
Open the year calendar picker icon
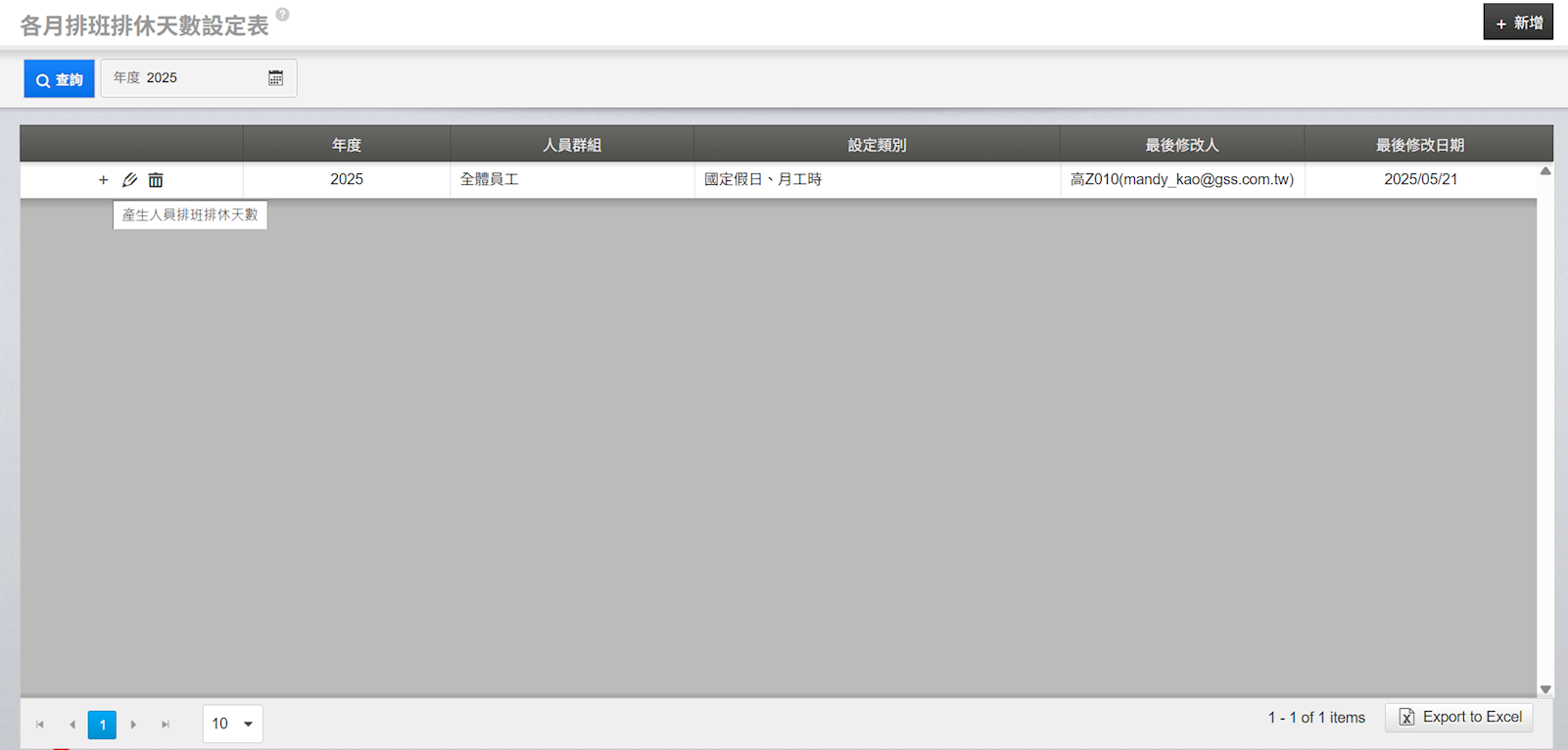pos(276,78)
